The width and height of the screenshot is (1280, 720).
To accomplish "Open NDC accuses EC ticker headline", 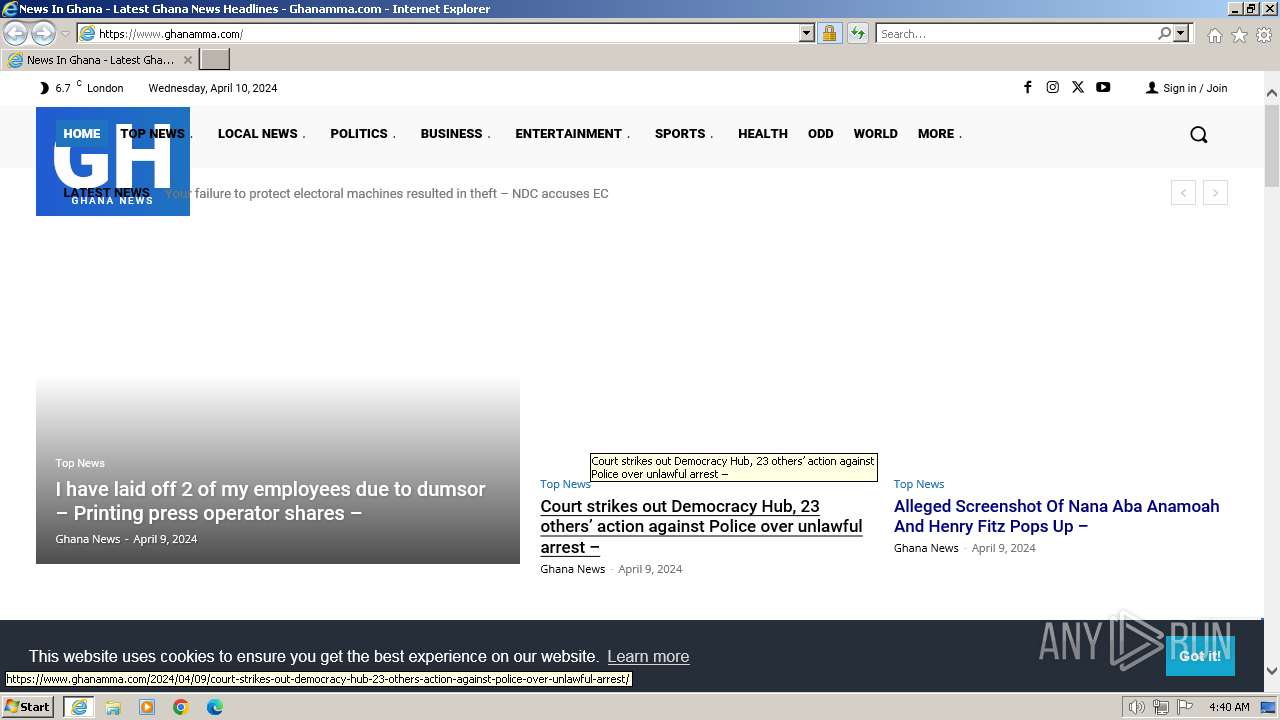I will (x=387, y=194).
